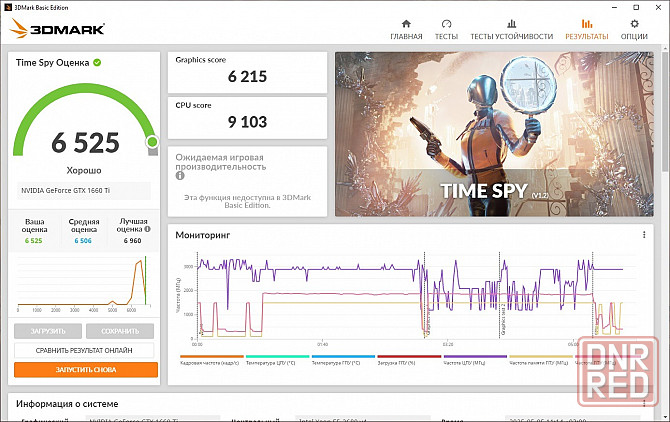Screen dimensions: 670x422
Task: Toggle Кадровая частота (кадр/с) legend
Action: pos(212,360)
